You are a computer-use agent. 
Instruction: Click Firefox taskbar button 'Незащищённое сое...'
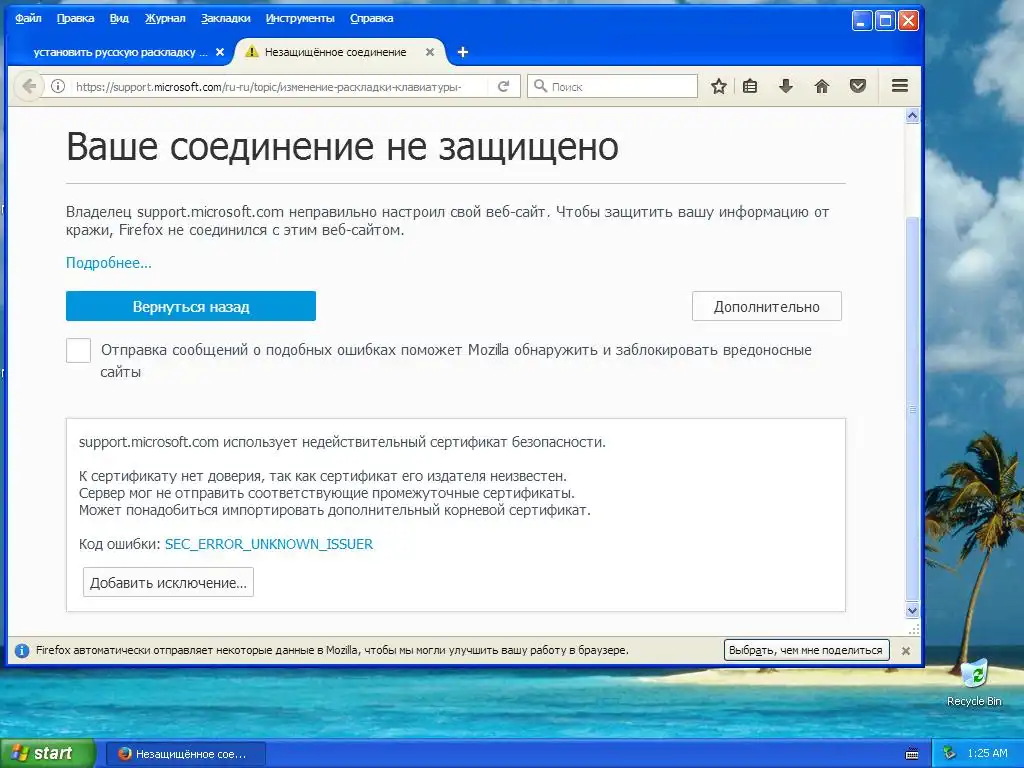pos(185,754)
